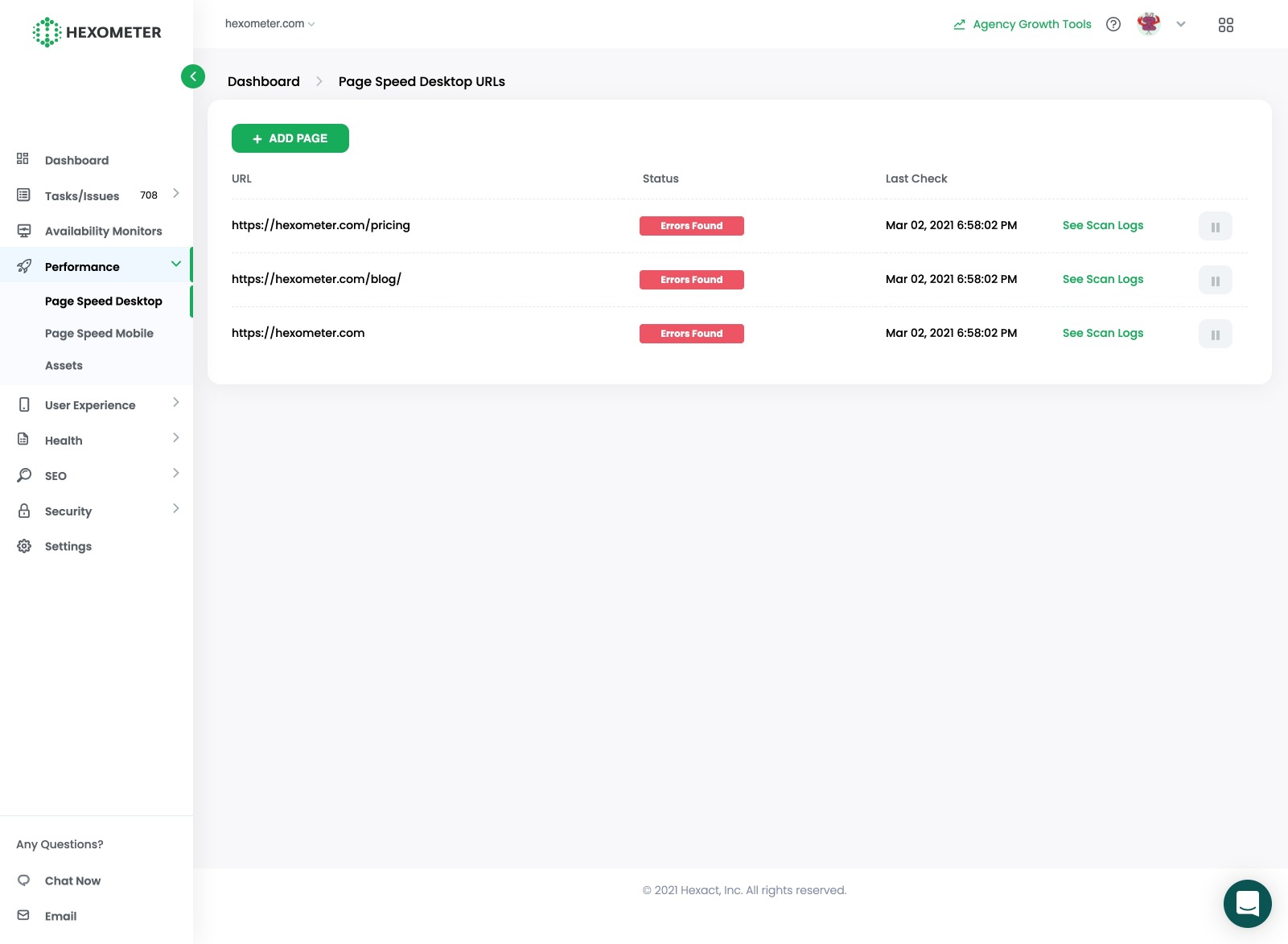Click the Agency Growth Tools link
Screen dimensions: 1288x944
(x=1032, y=24)
